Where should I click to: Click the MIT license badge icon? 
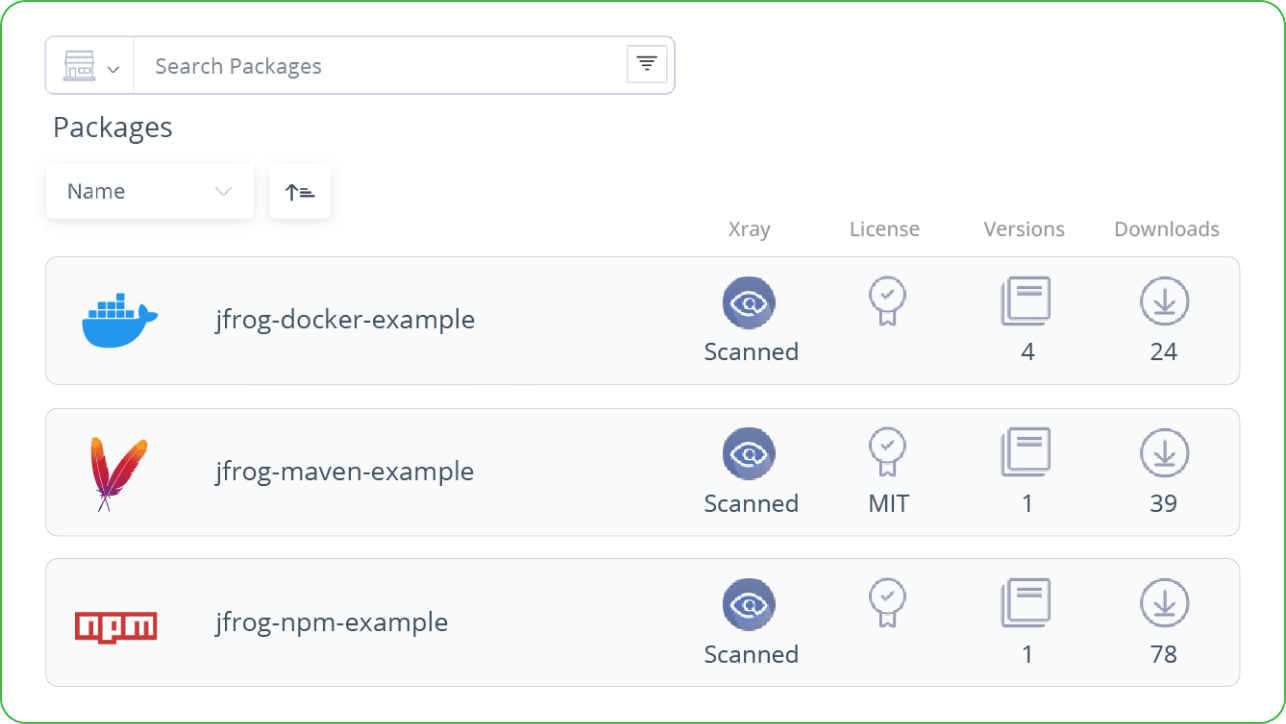(887, 453)
